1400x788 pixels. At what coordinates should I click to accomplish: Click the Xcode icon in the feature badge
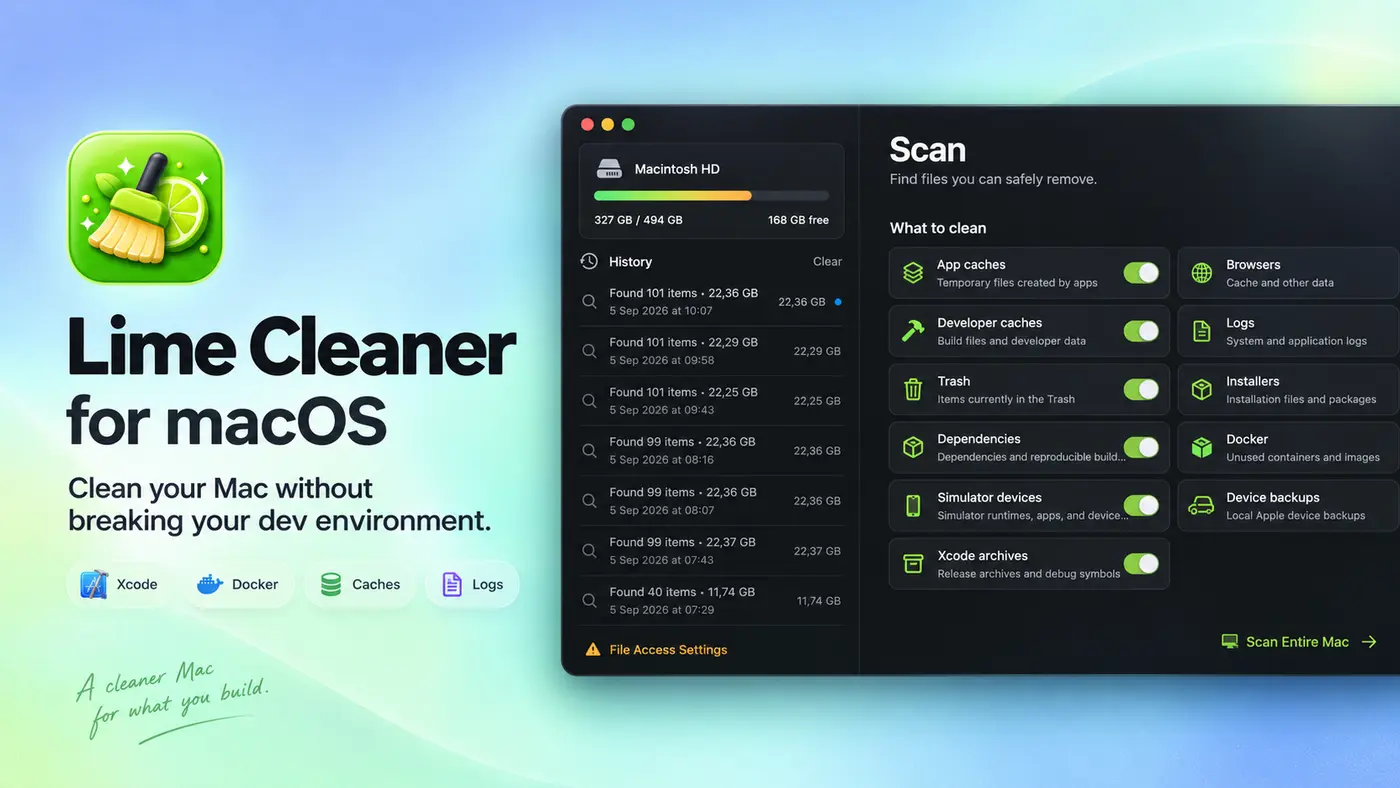(94, 584)
